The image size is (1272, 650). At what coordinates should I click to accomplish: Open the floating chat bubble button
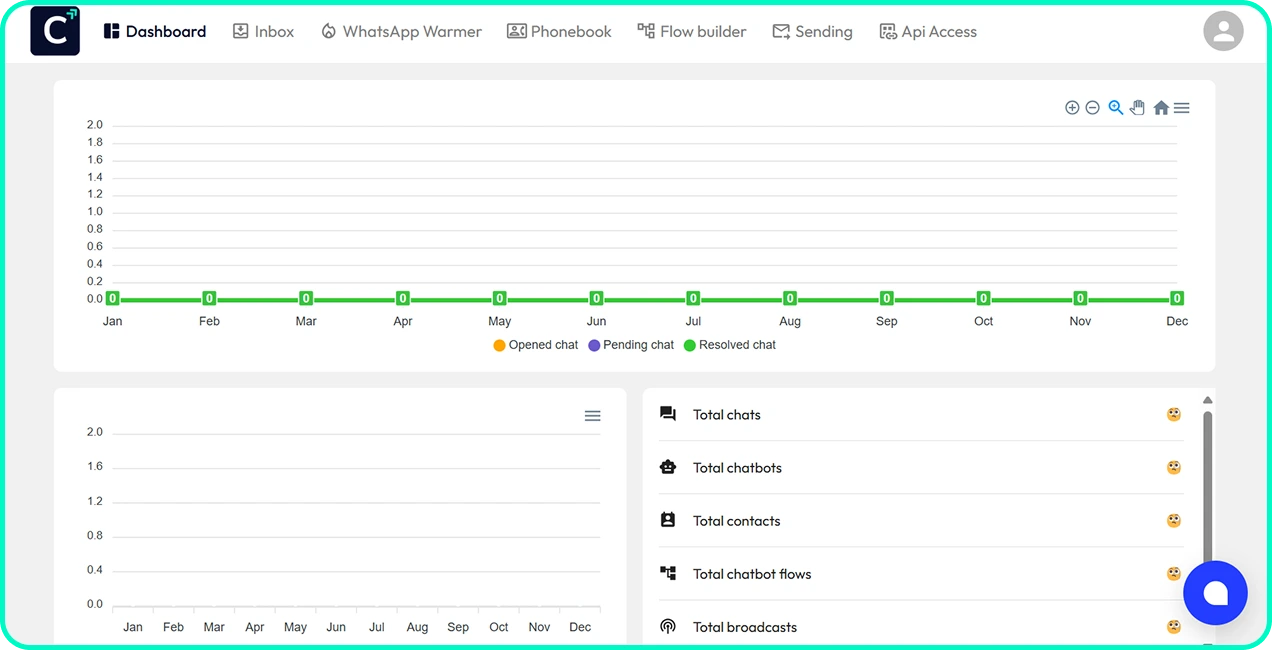[1215, 593]
